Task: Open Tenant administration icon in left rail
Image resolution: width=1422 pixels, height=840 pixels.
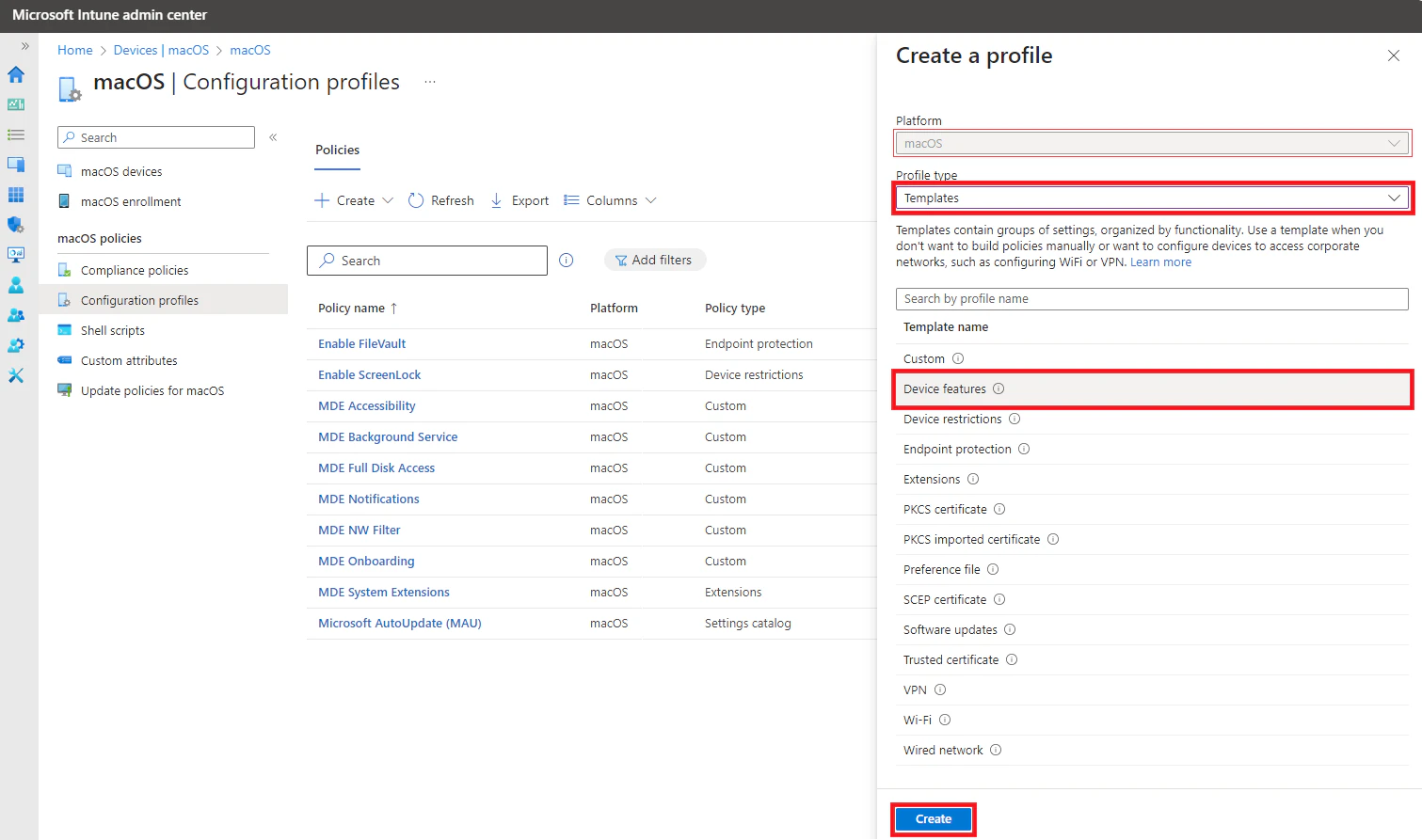Action: (x=16, y=345)
